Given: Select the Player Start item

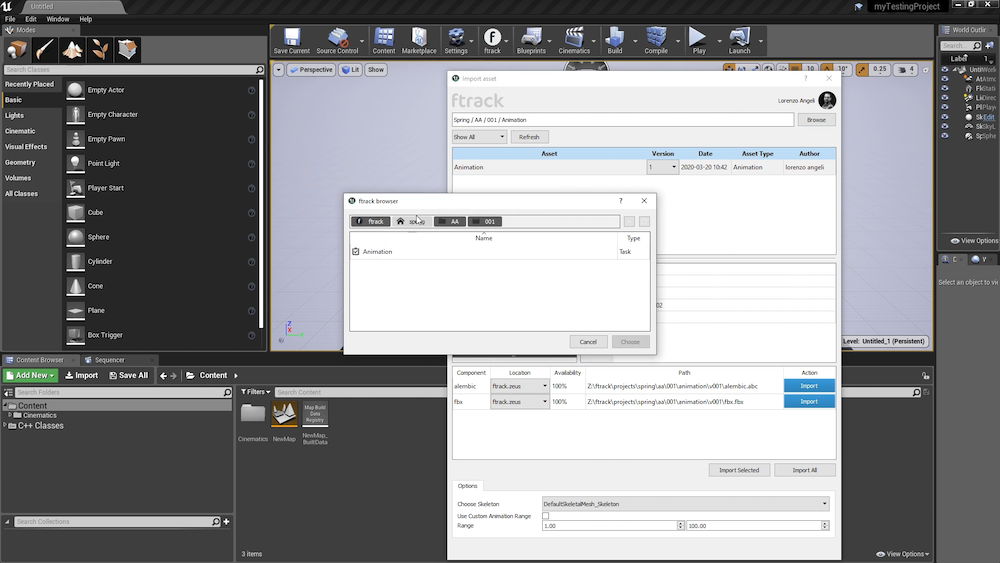Looking at the screenshot, I should click(161, 188).
